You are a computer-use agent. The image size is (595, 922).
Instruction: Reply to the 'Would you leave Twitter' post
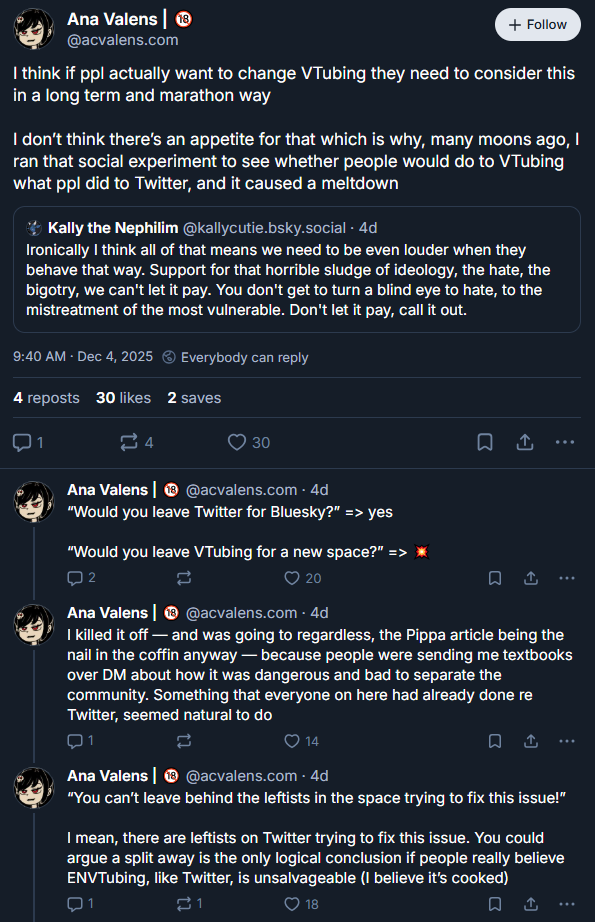(x=81, y=578)
